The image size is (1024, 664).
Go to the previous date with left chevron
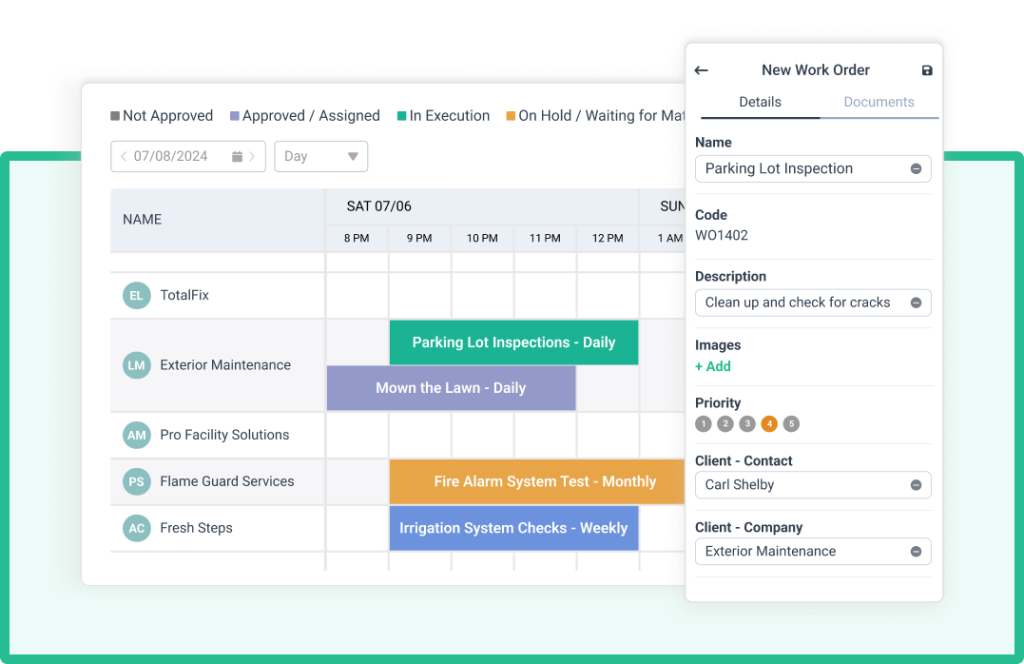tap(124, 156)
